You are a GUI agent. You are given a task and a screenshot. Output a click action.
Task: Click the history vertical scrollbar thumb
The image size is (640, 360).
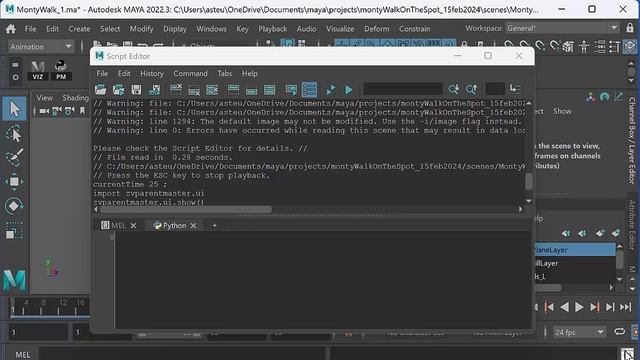coord(529,181)
